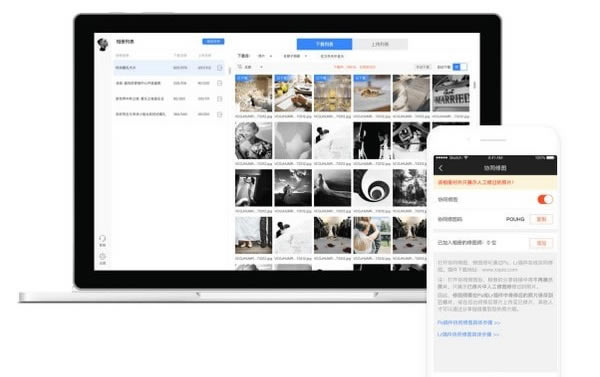Open the spiral staircase photo thumbnail

372,188
